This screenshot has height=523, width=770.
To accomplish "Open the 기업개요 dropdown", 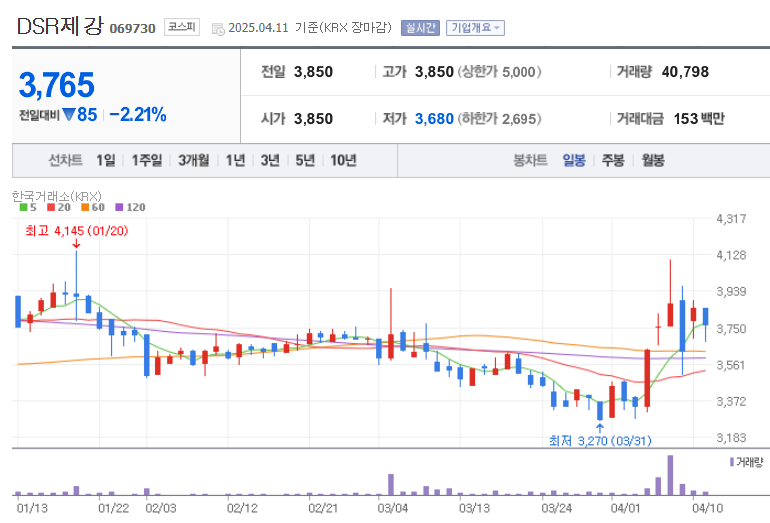I will click(x=475, y=28).
